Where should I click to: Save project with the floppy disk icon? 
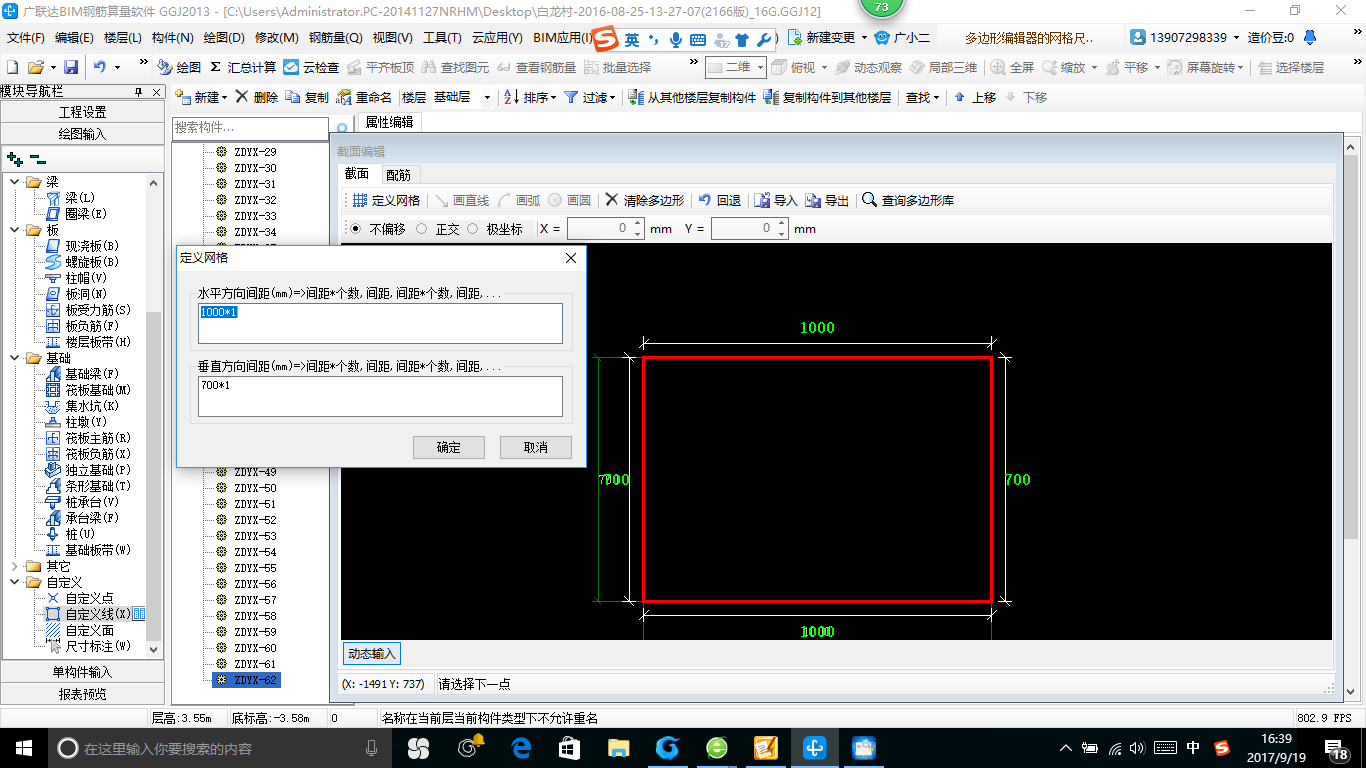point(71,67)
